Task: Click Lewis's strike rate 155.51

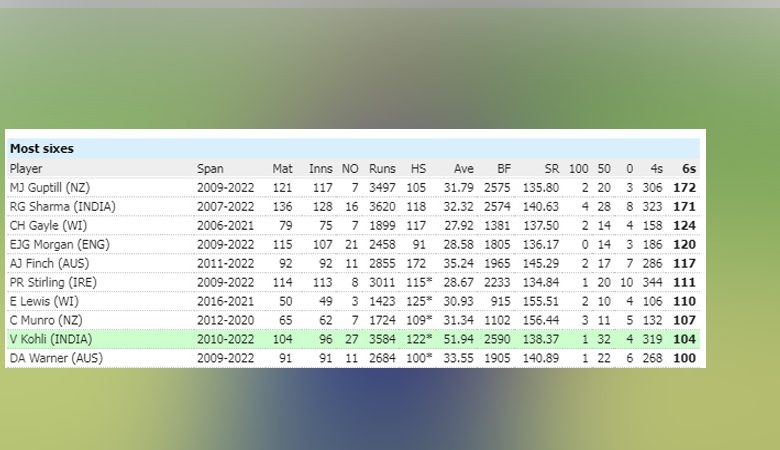Action: (540, 301)
